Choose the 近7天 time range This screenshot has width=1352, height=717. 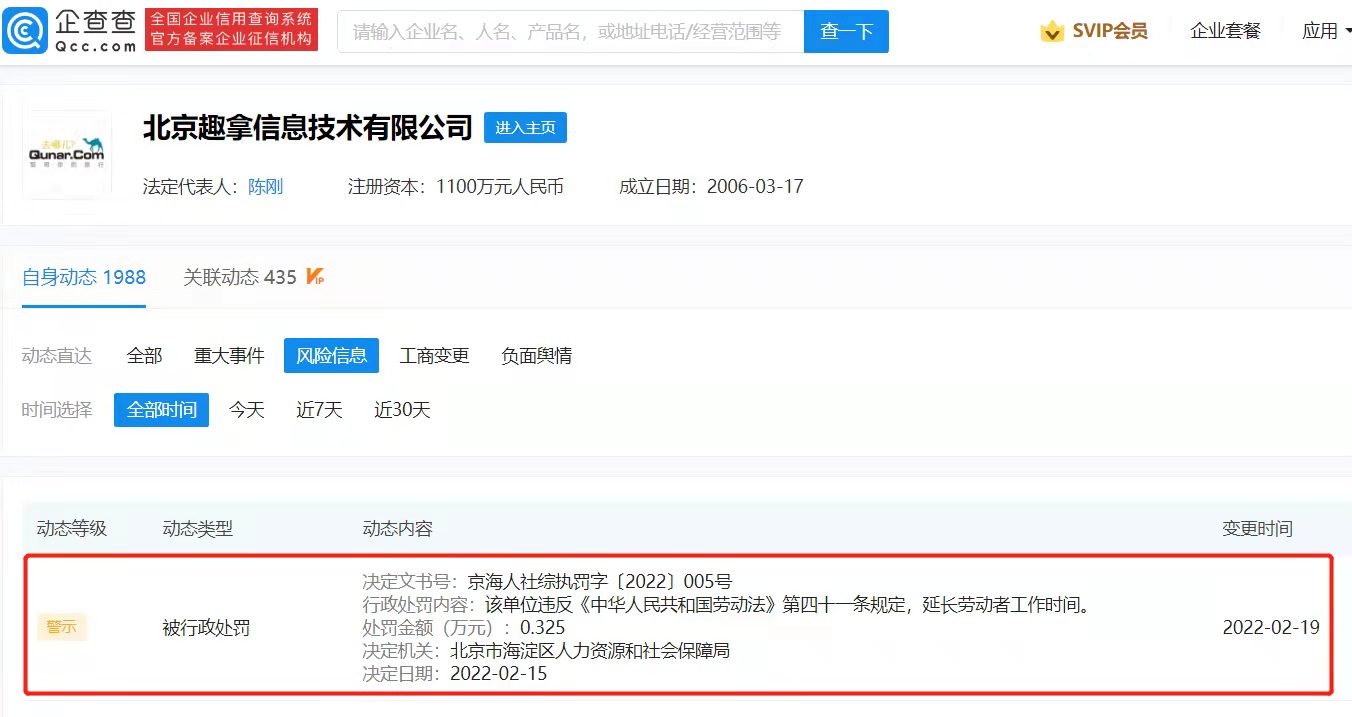pos(319,410)
